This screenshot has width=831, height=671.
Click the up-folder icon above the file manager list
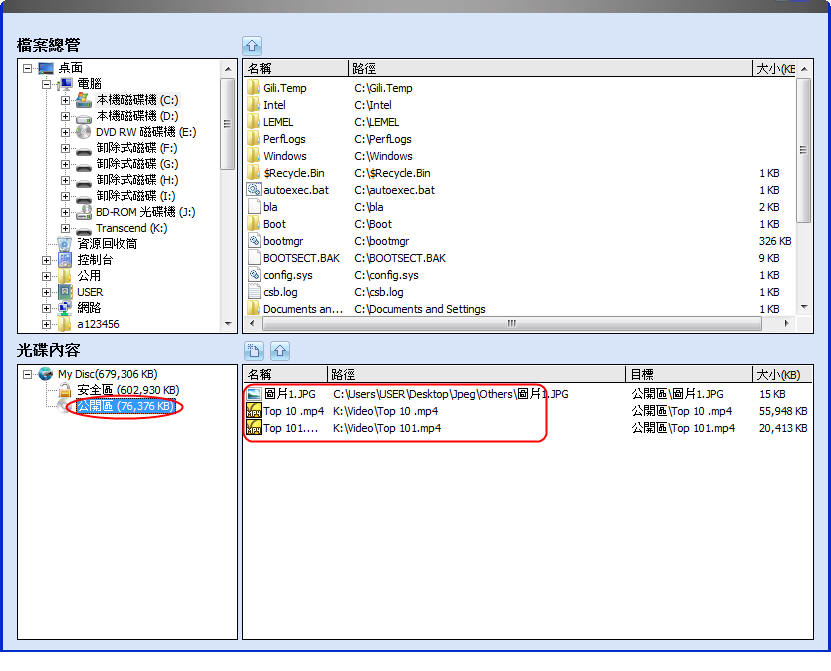tap(252, 45)
